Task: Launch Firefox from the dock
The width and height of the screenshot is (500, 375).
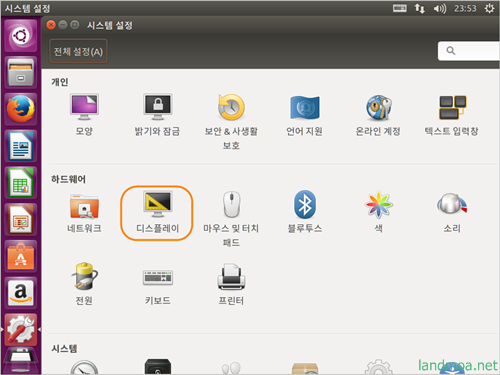Action: 21,109
